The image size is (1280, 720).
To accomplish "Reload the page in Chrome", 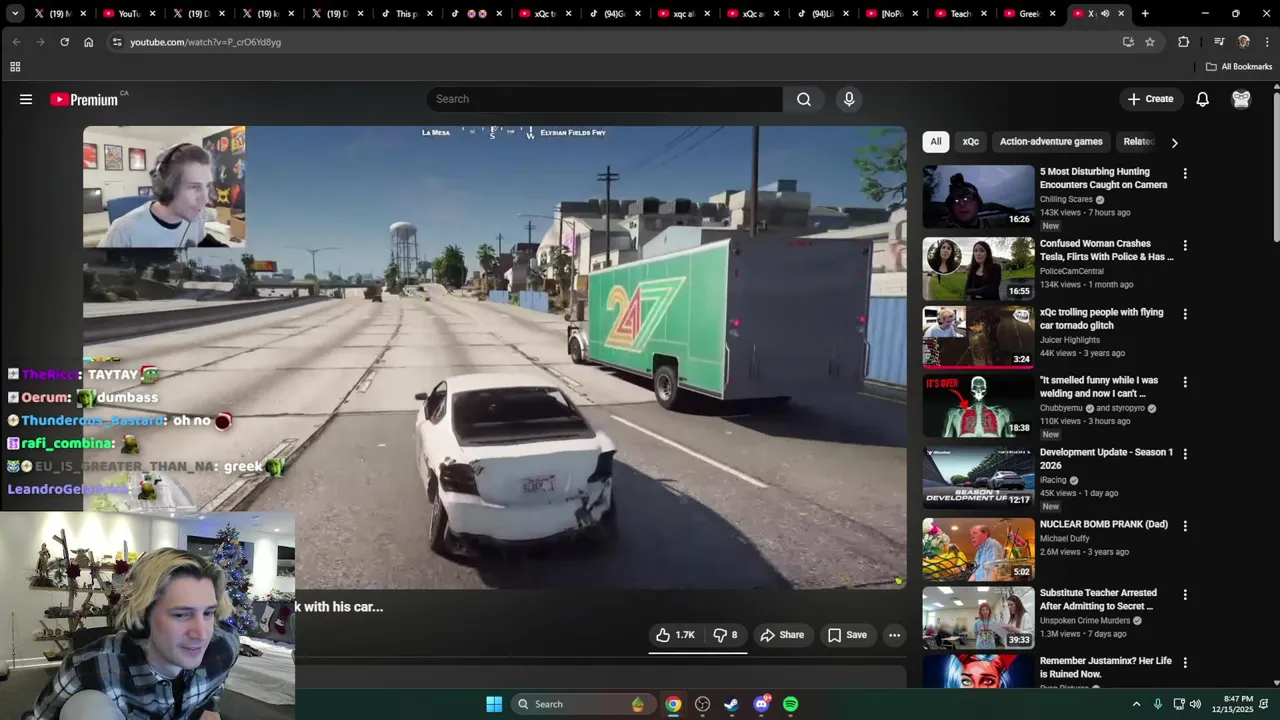I will [x=65, y=42].
